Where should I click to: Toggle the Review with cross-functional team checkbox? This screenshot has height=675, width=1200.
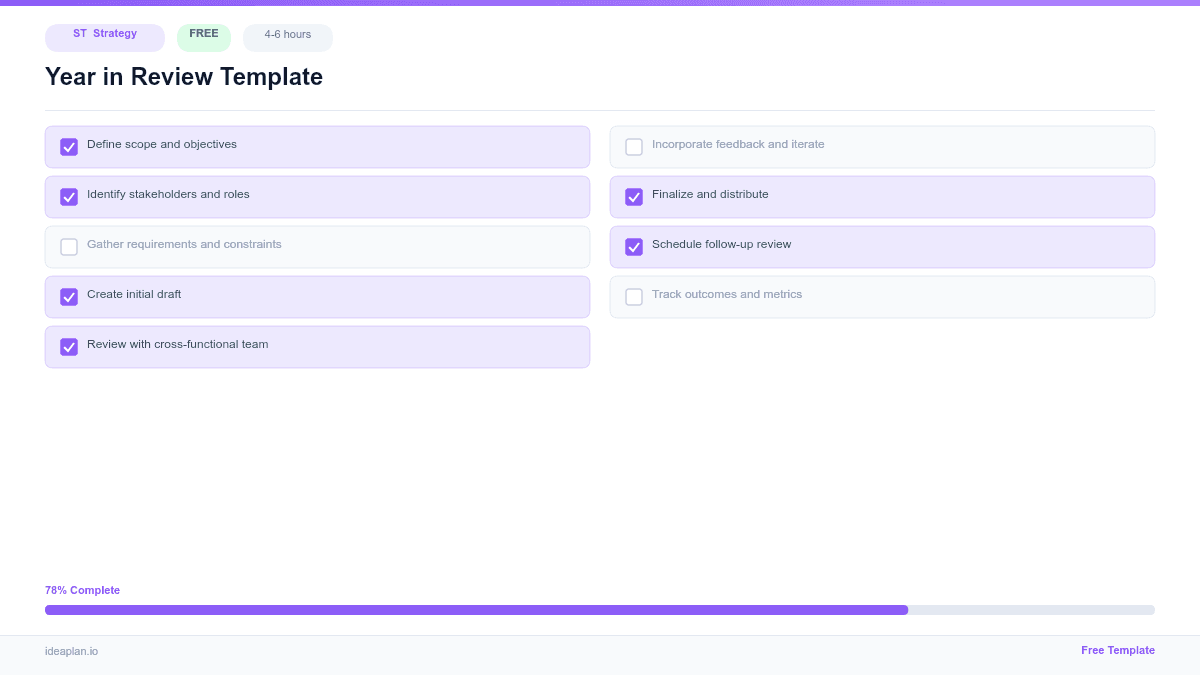pyautogui.click(x=68, y=346)
